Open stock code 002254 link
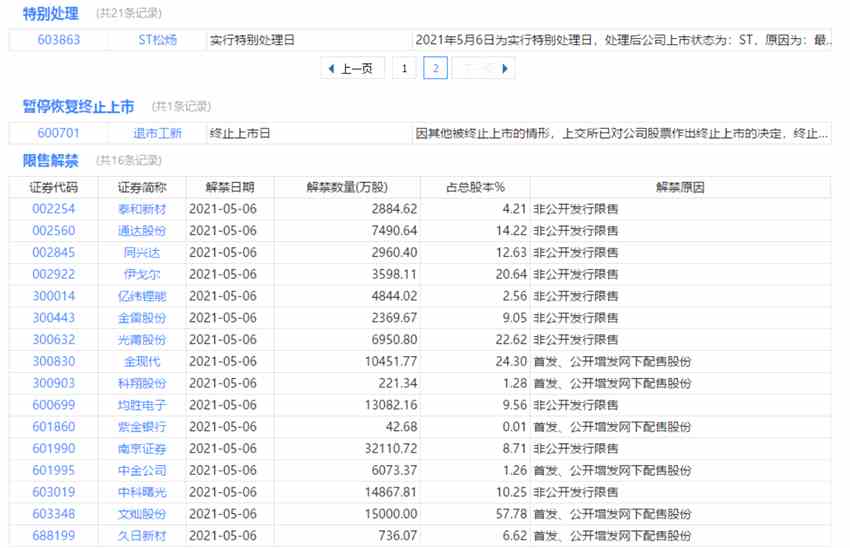The width and height of the screenshot is (850, 548). click(x=53, y=209)
